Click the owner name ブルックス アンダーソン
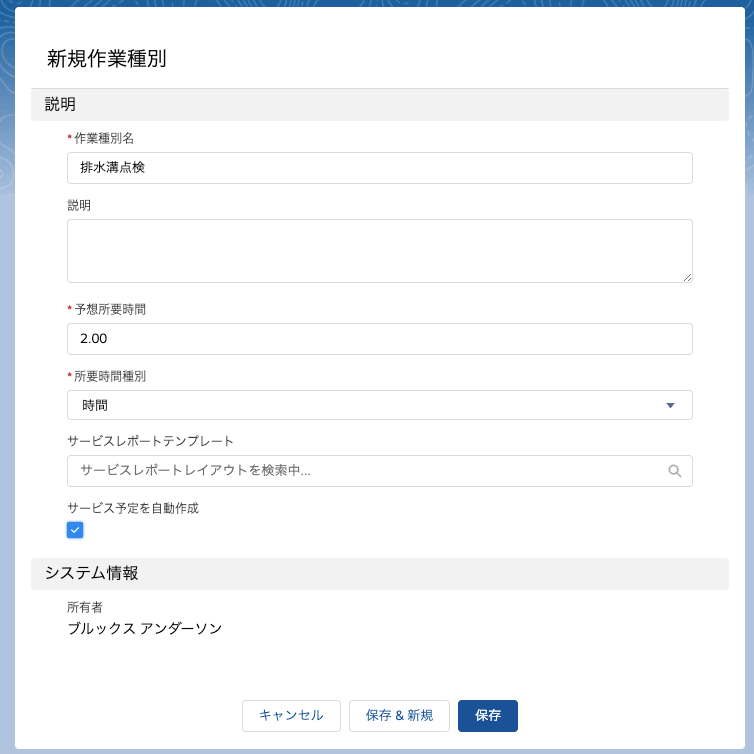 (x=145, y=628)
